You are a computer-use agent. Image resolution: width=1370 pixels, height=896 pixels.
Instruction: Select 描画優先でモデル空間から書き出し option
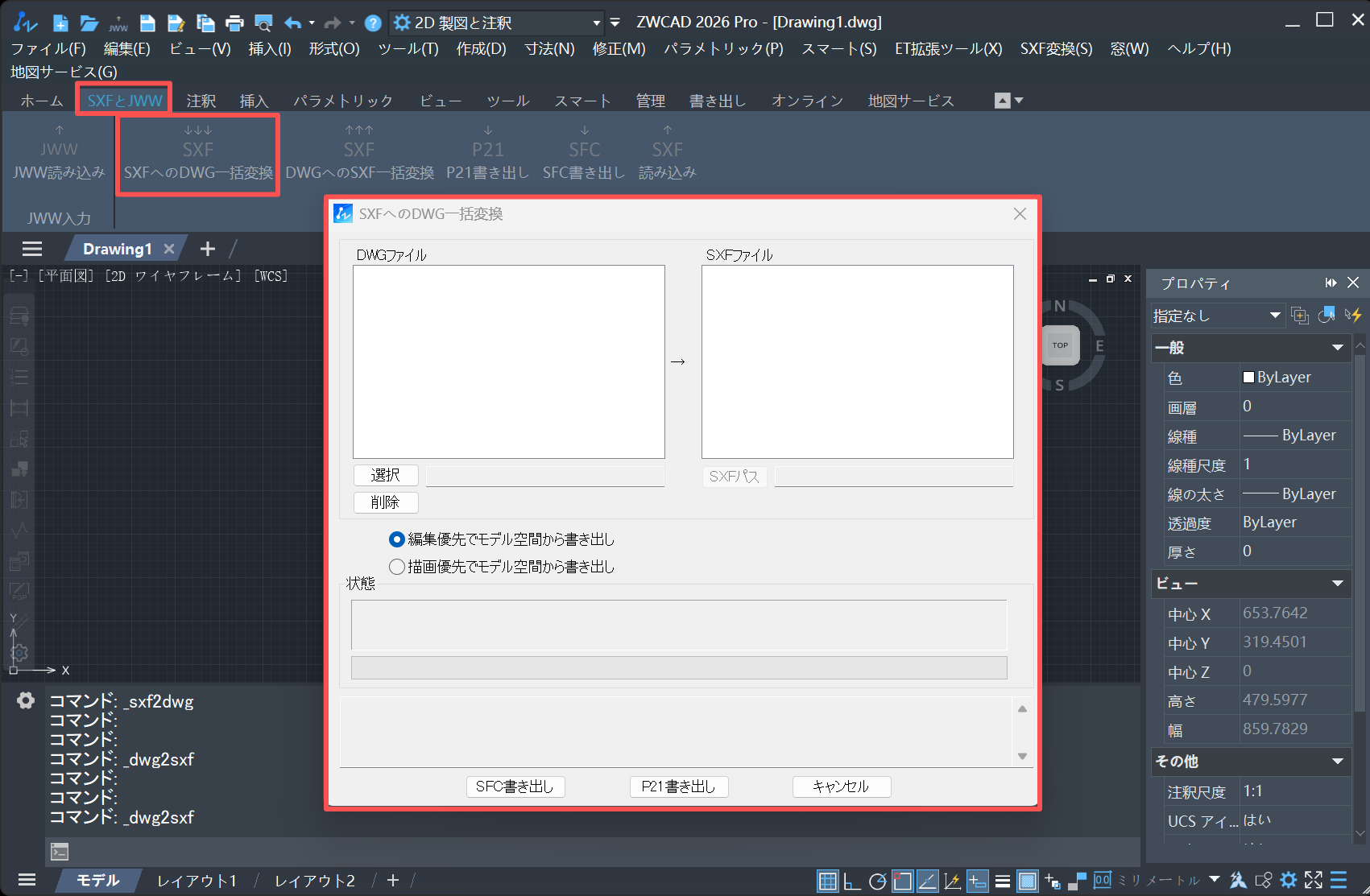(x=396, y=567)
